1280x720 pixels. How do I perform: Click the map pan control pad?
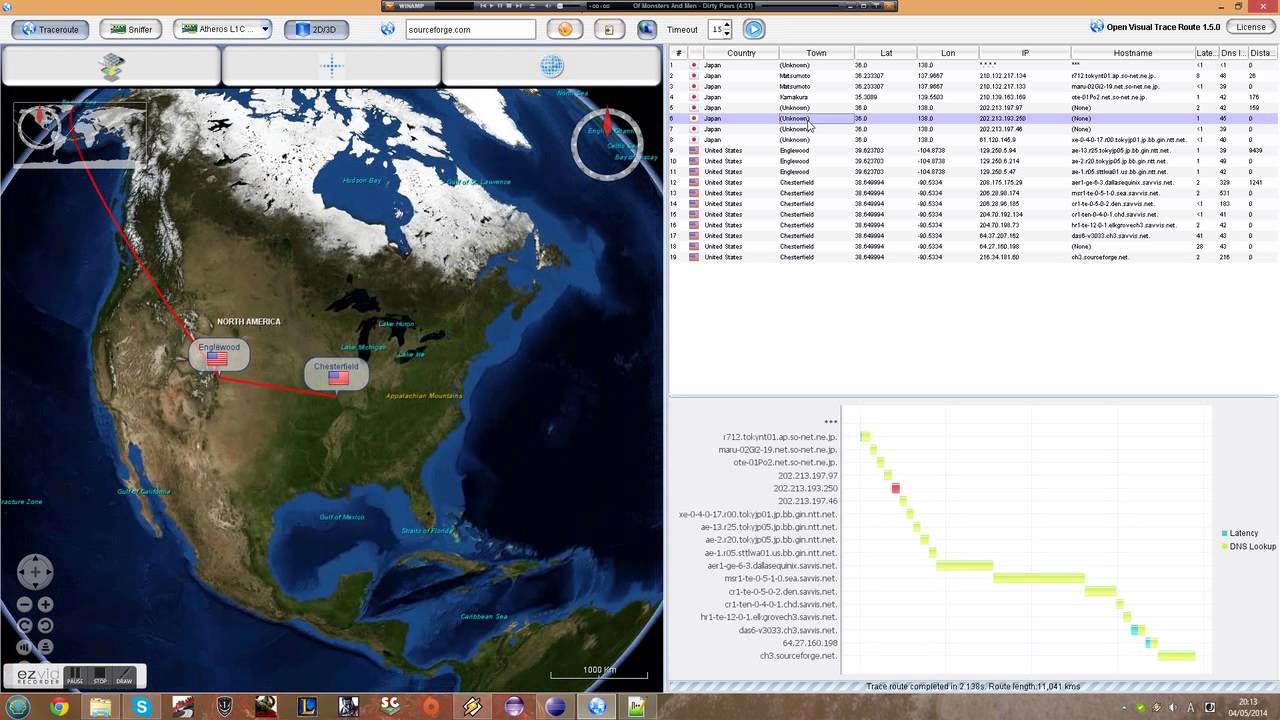point(35,572)
